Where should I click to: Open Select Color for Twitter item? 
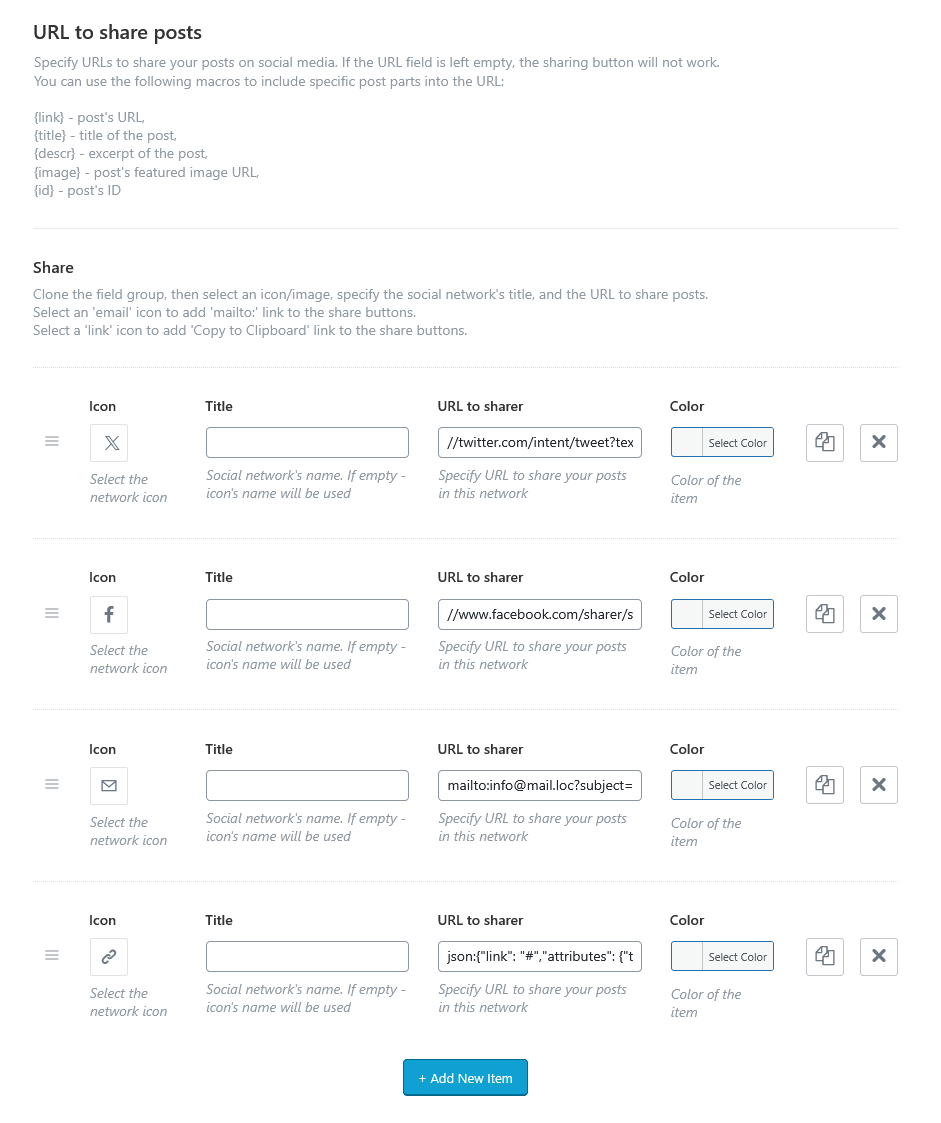click(x=738, y=443)
